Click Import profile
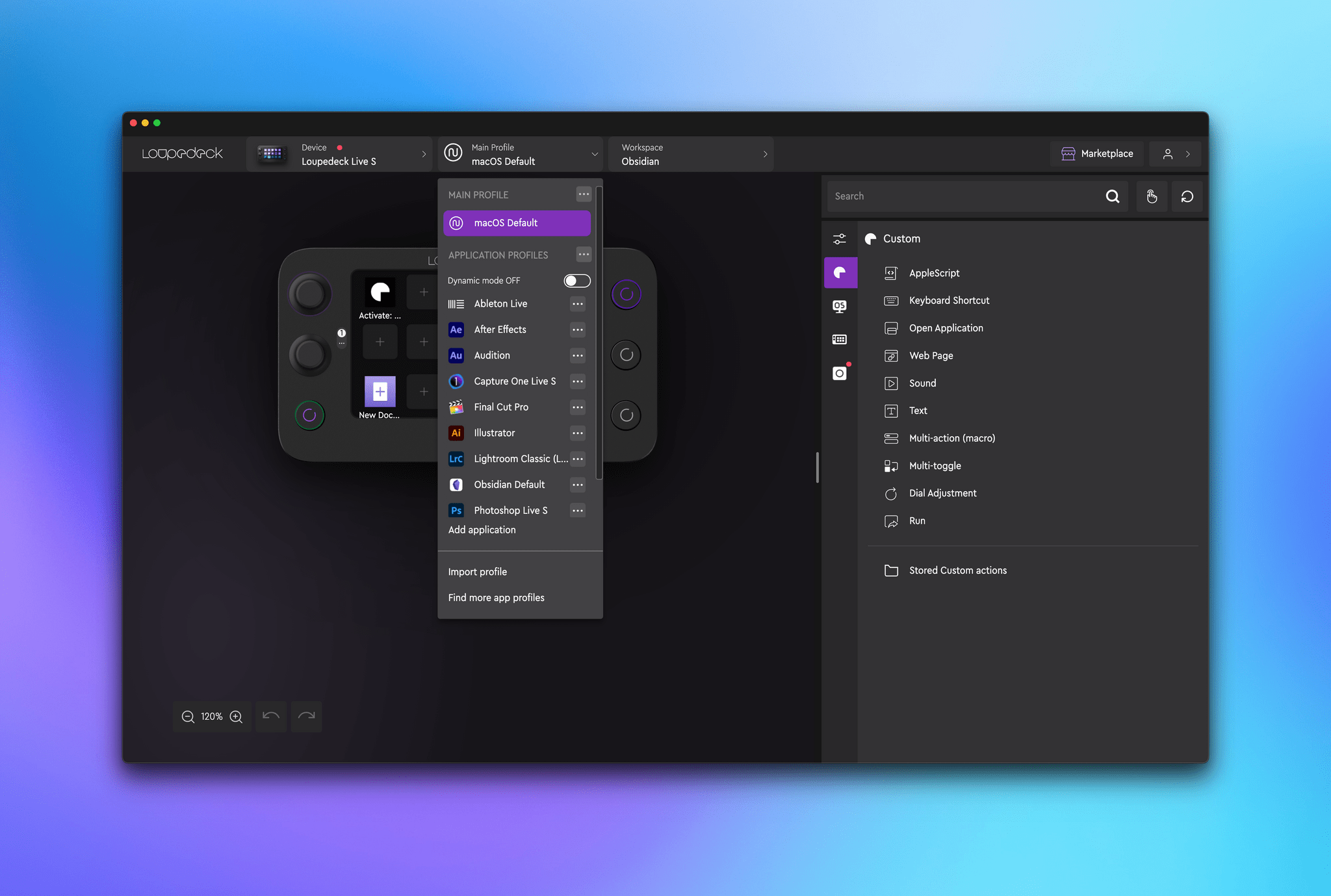The height and width of the screenshot is (896, 1331). 478,572
